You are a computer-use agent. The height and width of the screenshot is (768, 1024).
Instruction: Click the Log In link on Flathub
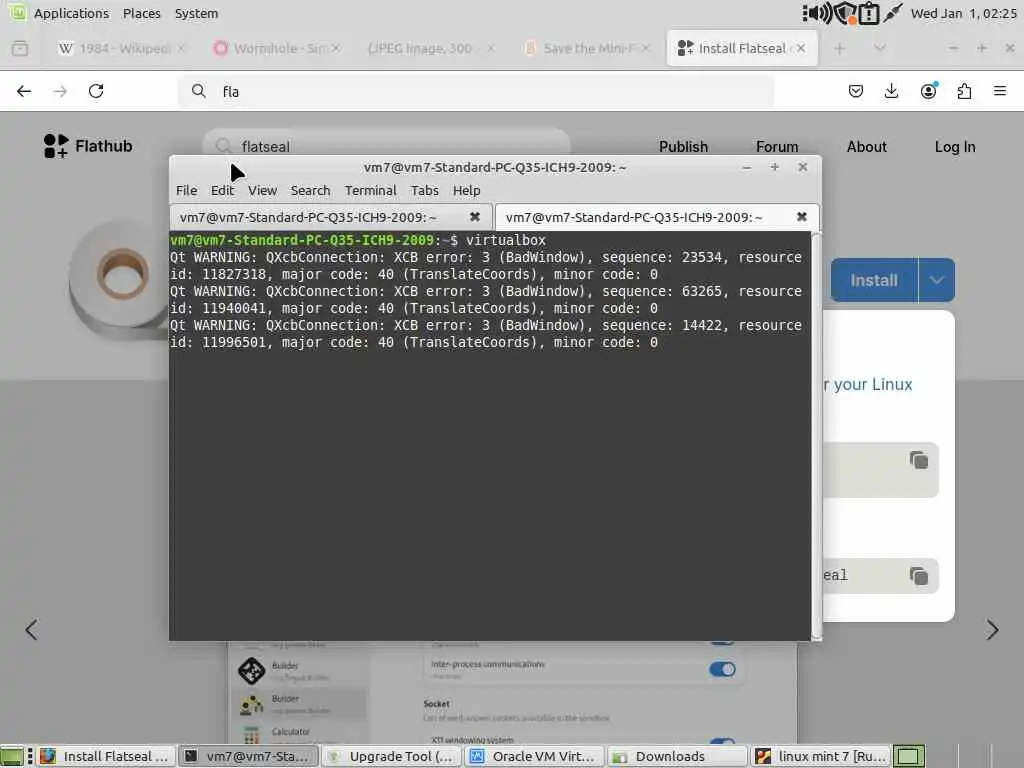955,146
